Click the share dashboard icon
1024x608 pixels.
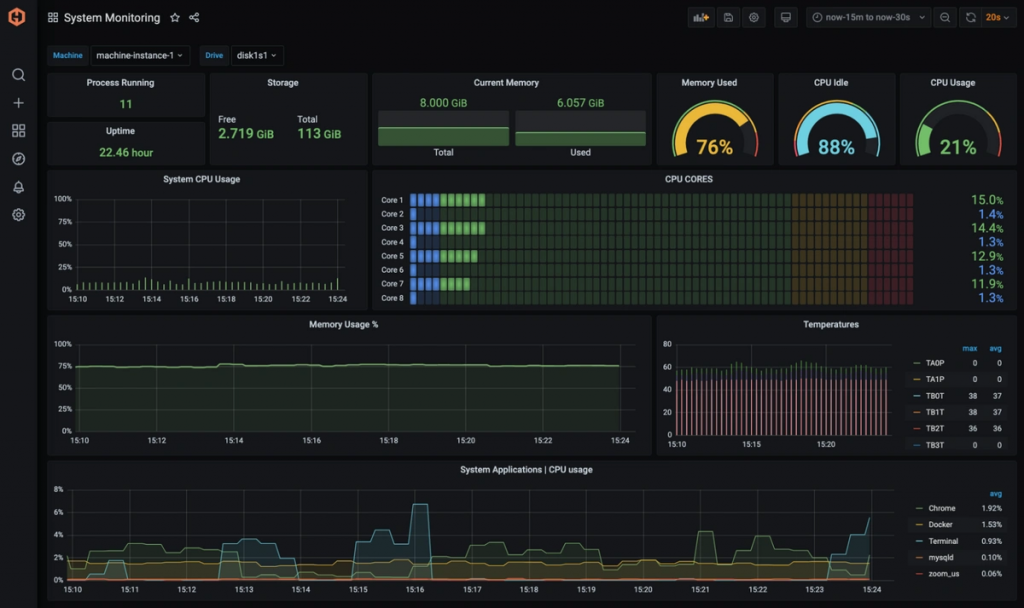click(194, 18)
